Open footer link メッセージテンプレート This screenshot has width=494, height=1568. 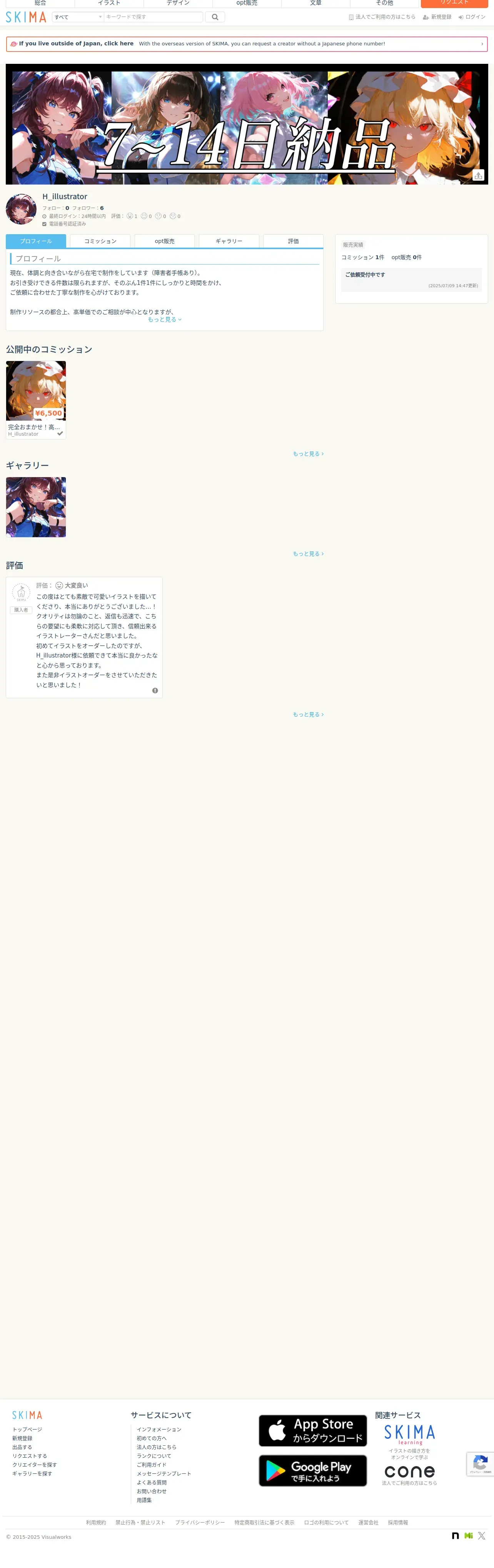(x=164, y=1474)
